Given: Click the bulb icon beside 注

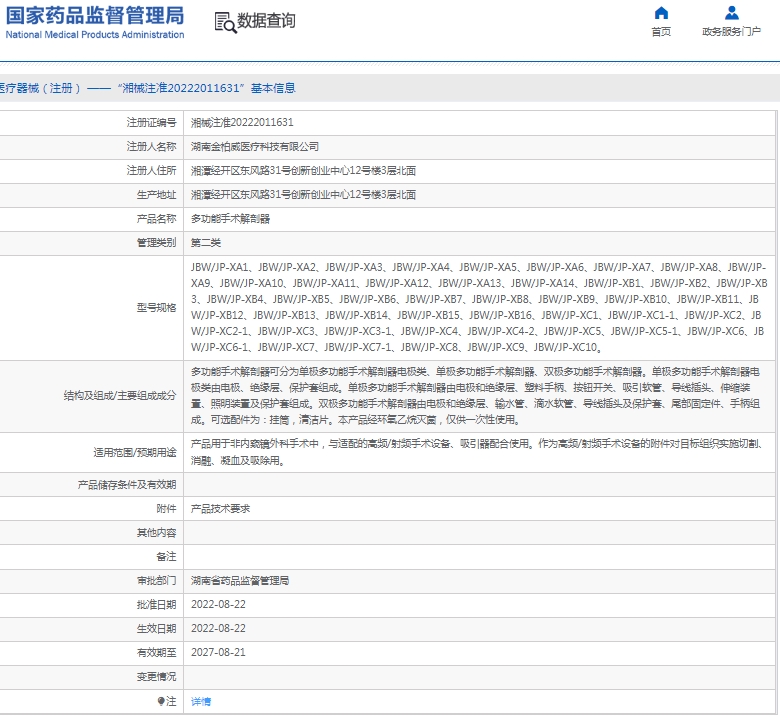Looking at the screenshot, I should click(161, 702).
